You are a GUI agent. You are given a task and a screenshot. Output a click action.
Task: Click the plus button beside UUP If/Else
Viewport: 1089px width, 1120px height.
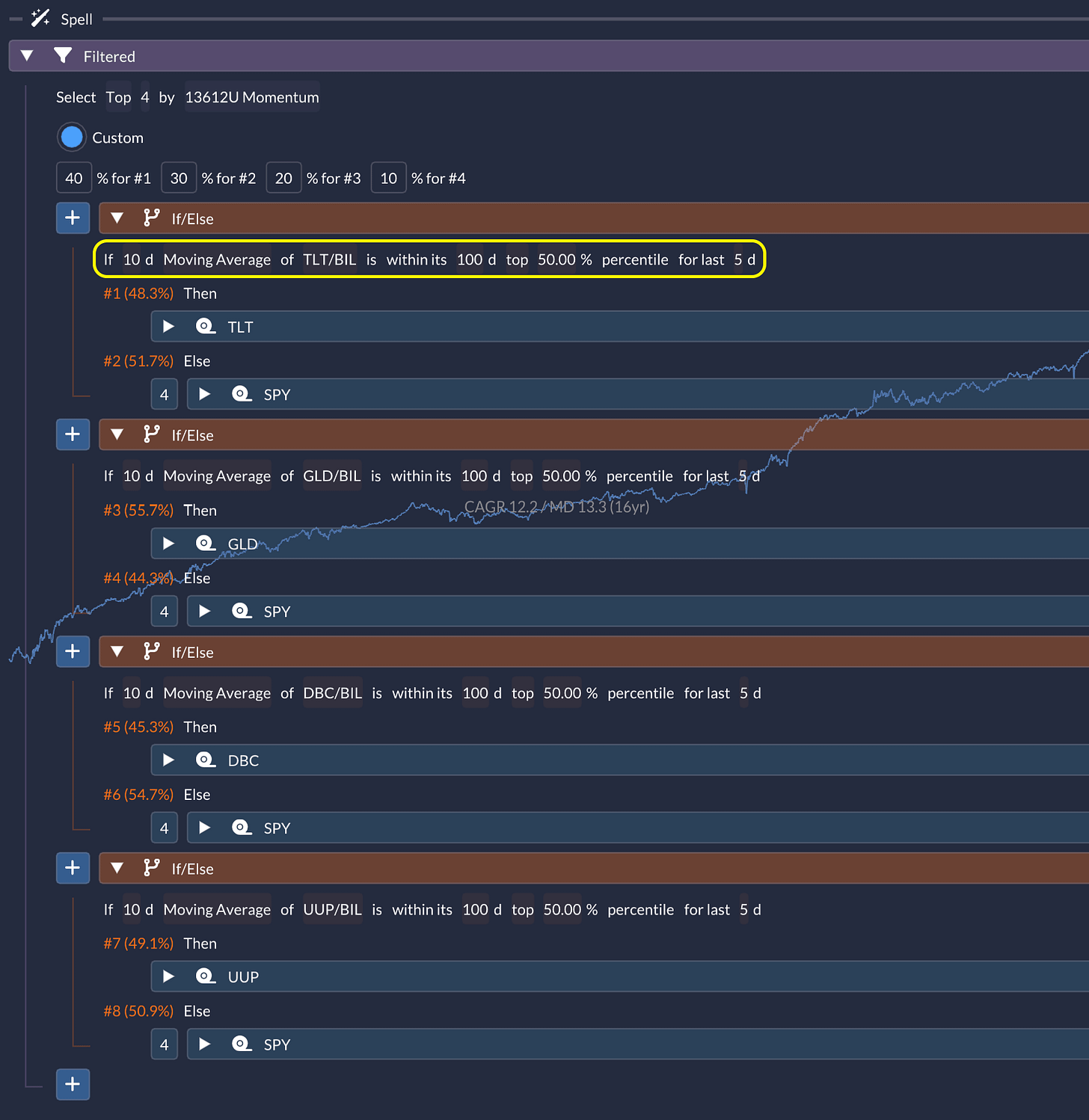click(x=73, y=868)
